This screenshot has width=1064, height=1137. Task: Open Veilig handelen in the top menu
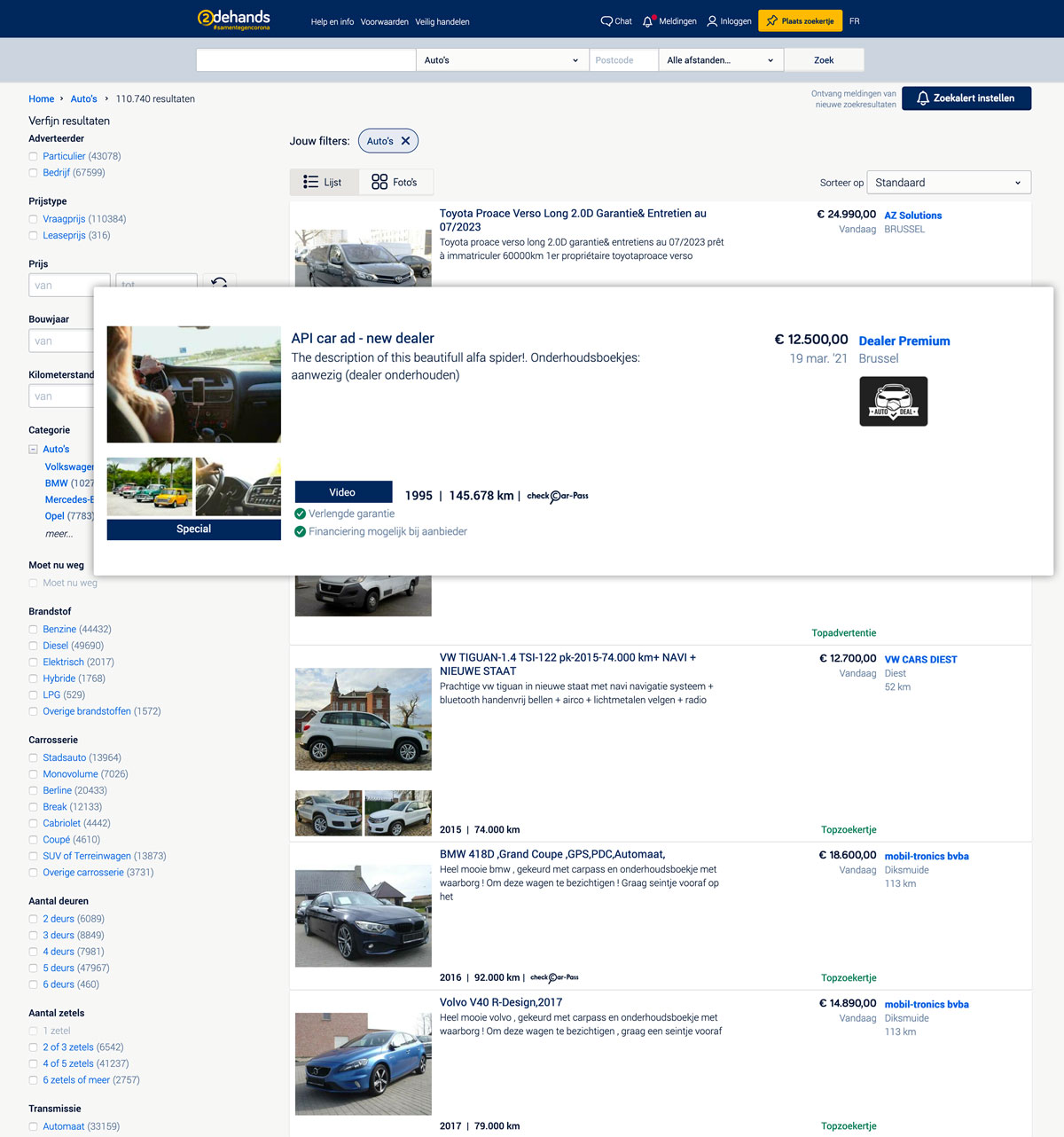pos(442,21)
